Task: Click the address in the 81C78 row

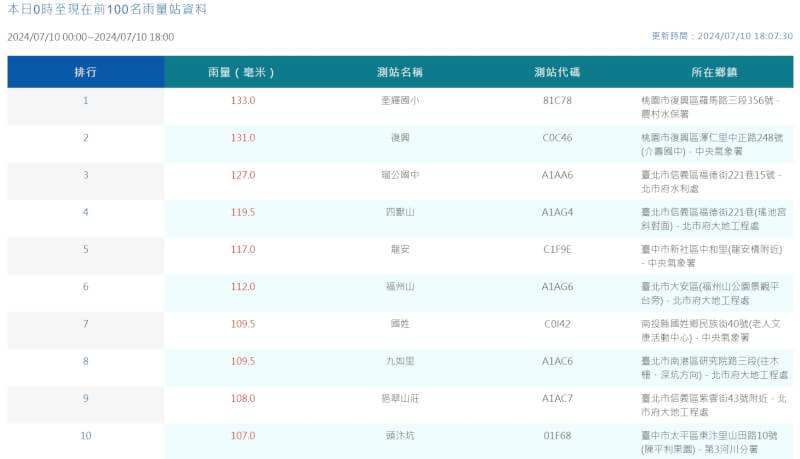Action: (711, 107)
